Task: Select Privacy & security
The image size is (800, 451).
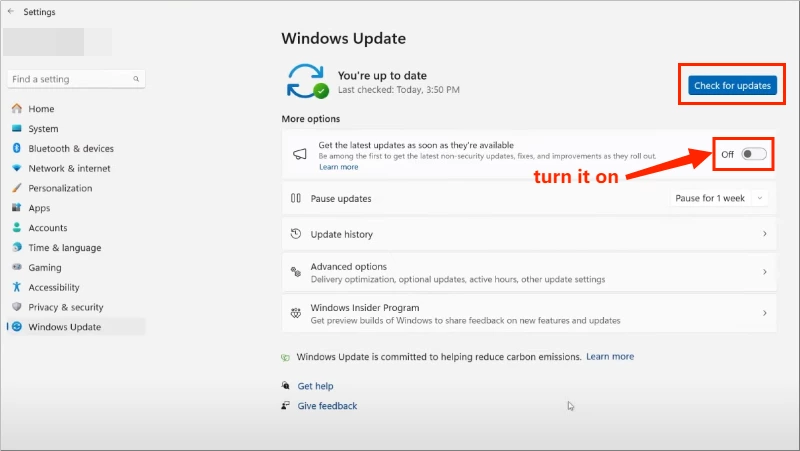Action: coord(76,307)
